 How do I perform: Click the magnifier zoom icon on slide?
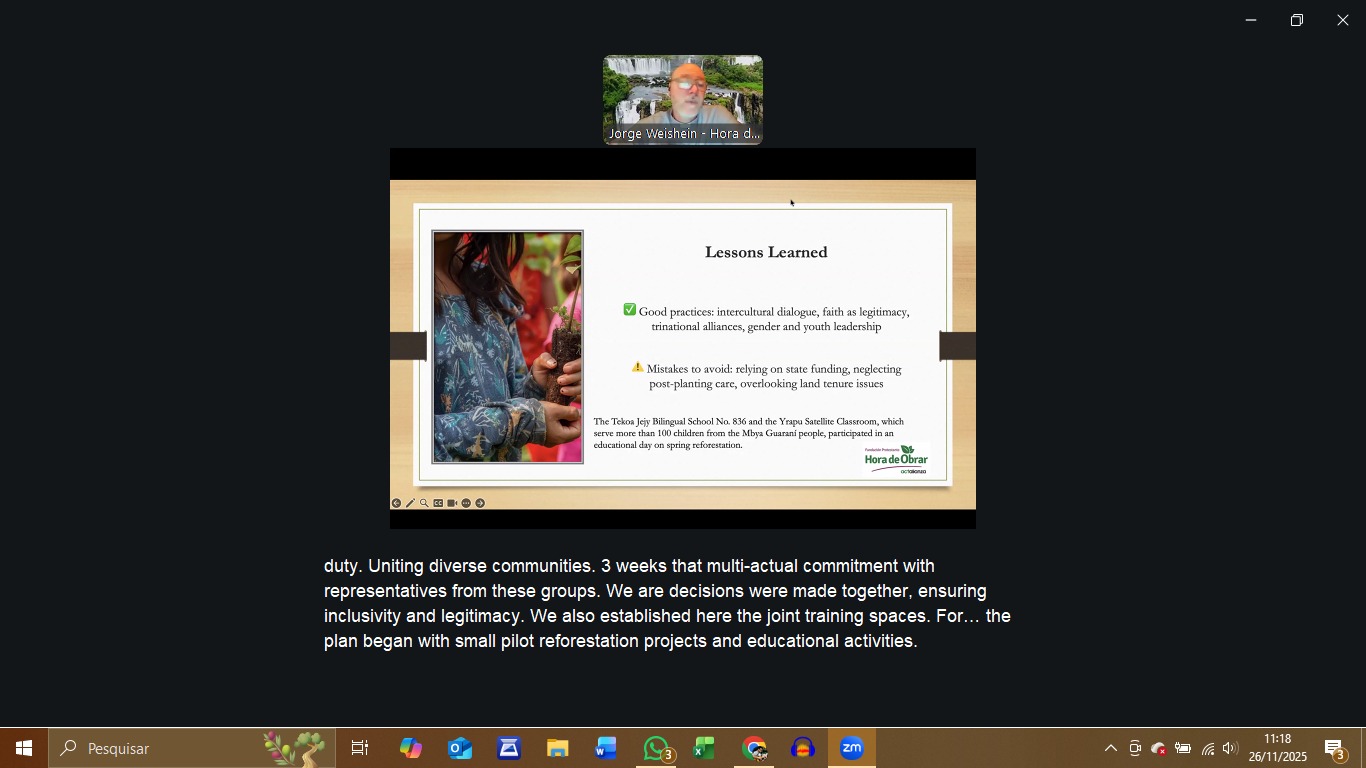[424, 503]
